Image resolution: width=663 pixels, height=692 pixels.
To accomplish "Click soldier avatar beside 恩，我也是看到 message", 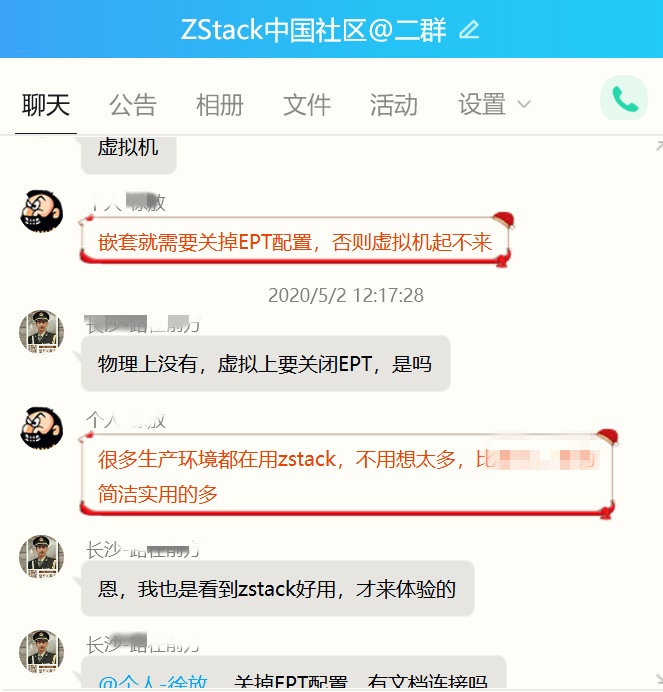I will coord(41,557).
